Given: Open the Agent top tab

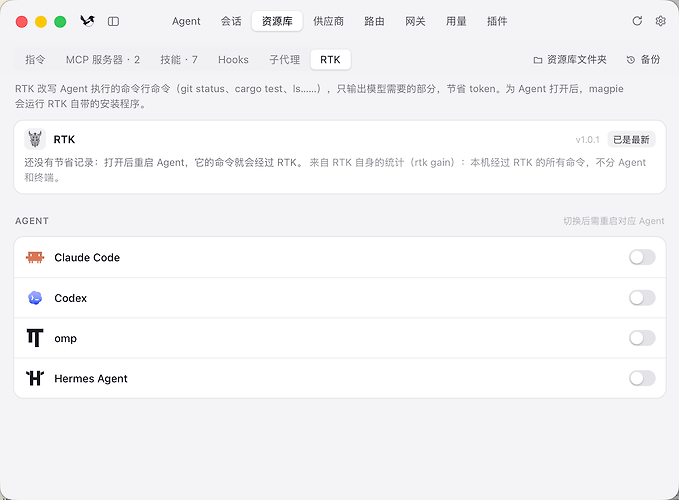Looking at the screenshot, I should 186,21.
